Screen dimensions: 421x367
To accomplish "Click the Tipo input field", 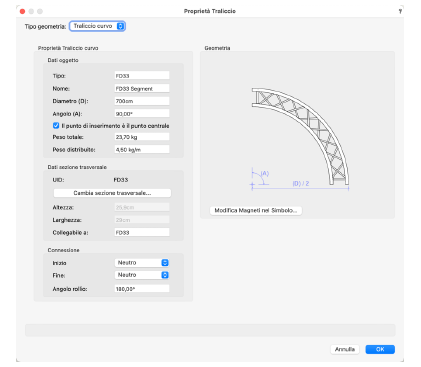I will coord(142,76).
